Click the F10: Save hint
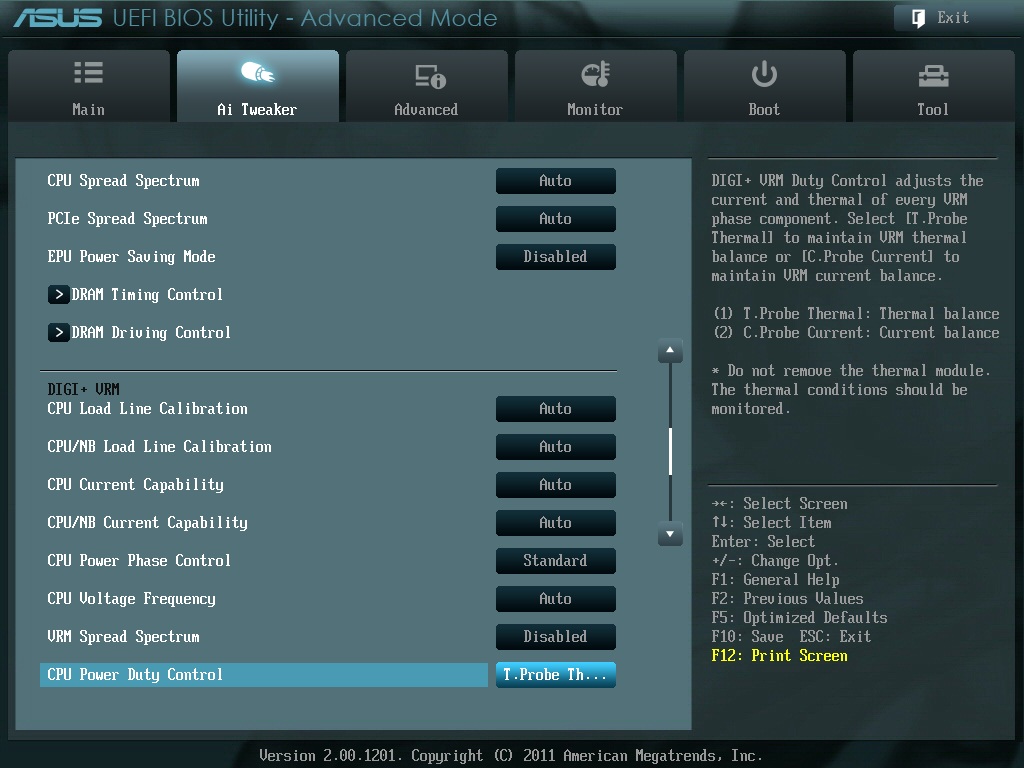This screenshot has height=768, width=1024. 748,637
